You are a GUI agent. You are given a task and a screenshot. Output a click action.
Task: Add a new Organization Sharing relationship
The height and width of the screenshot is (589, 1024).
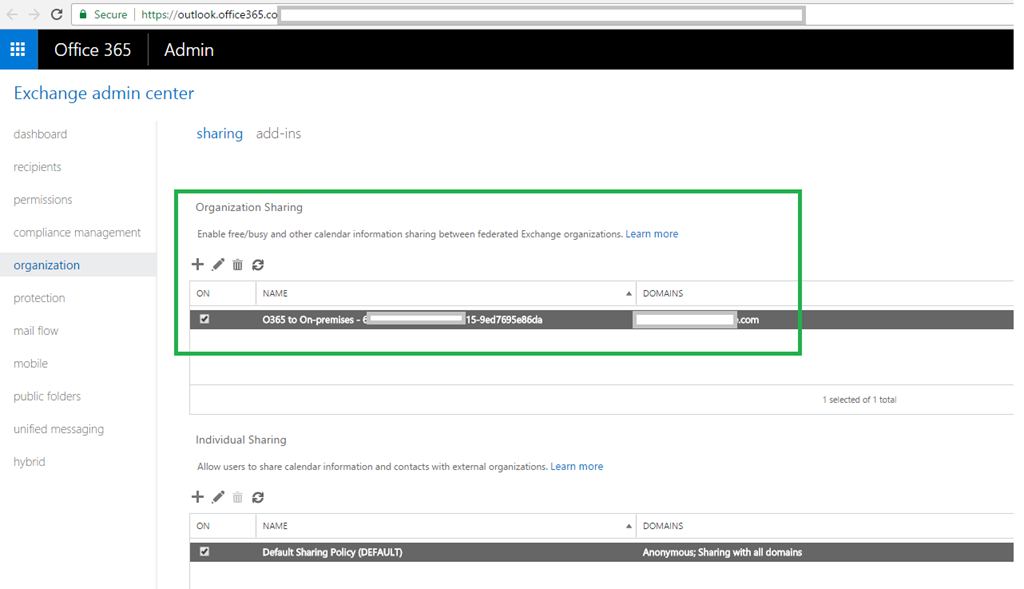coord(197,264)
